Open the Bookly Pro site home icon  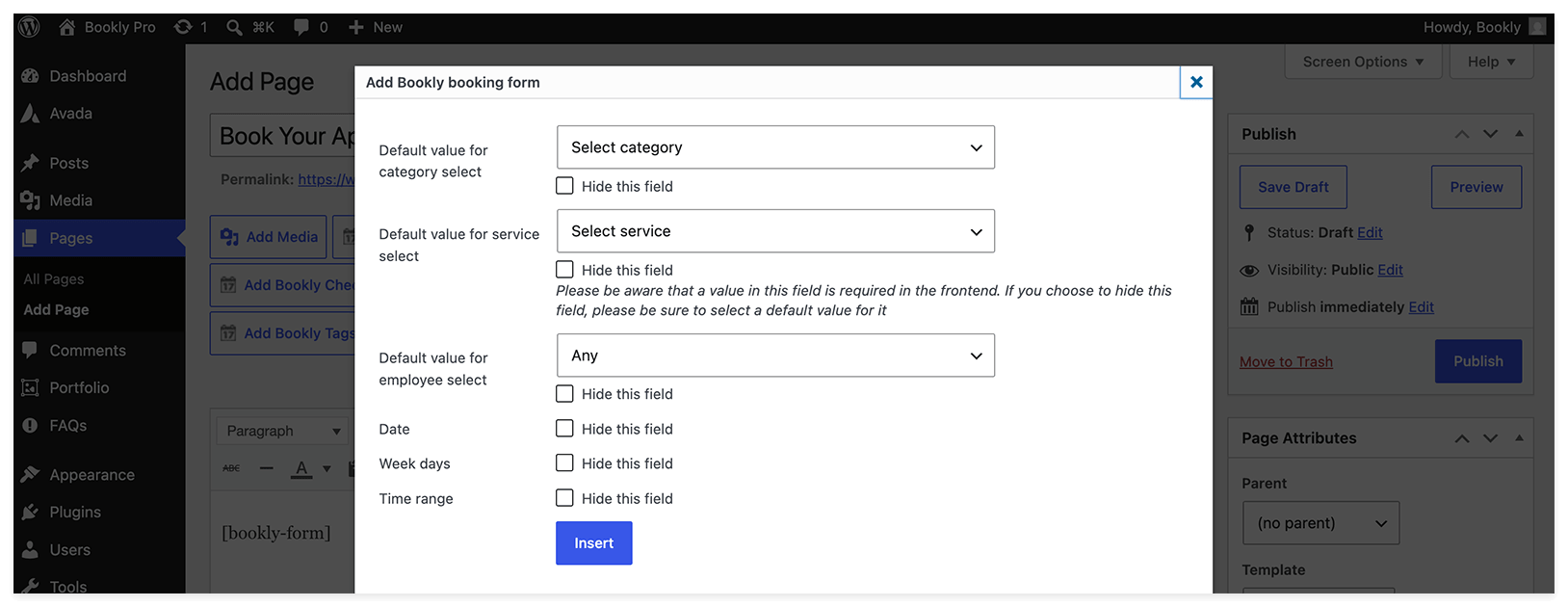66,27
